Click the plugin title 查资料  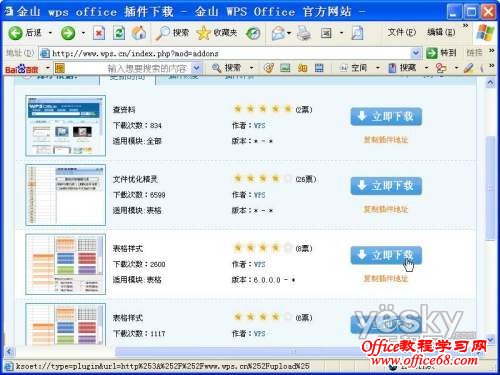(x=124, y=110)
